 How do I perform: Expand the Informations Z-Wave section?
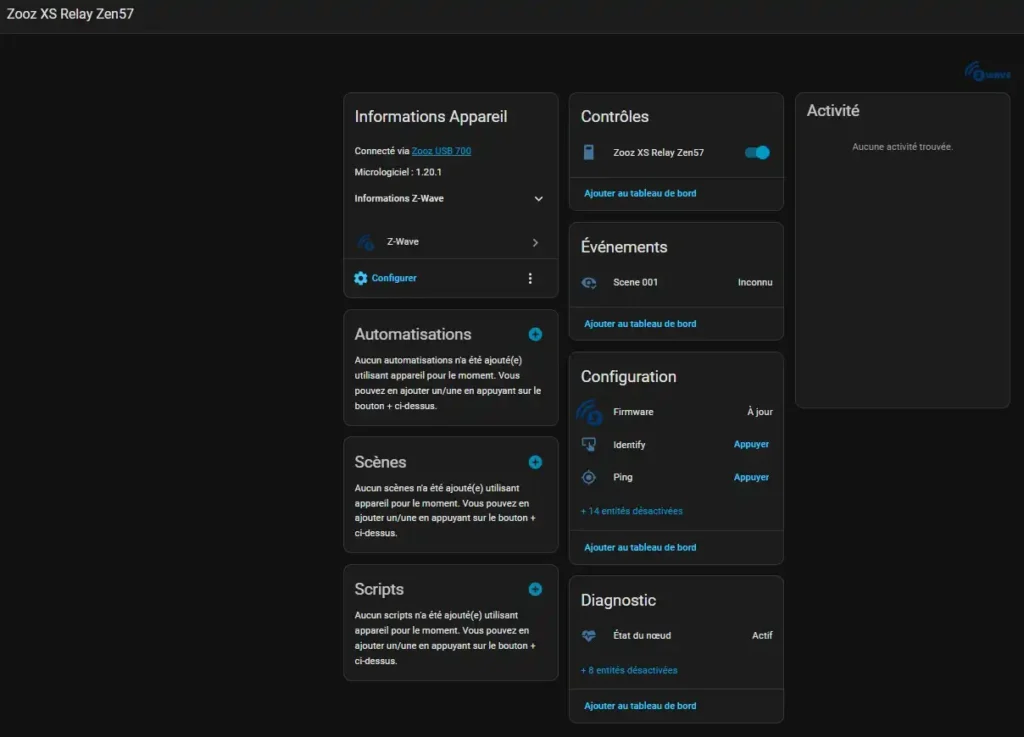click(538, 199)
